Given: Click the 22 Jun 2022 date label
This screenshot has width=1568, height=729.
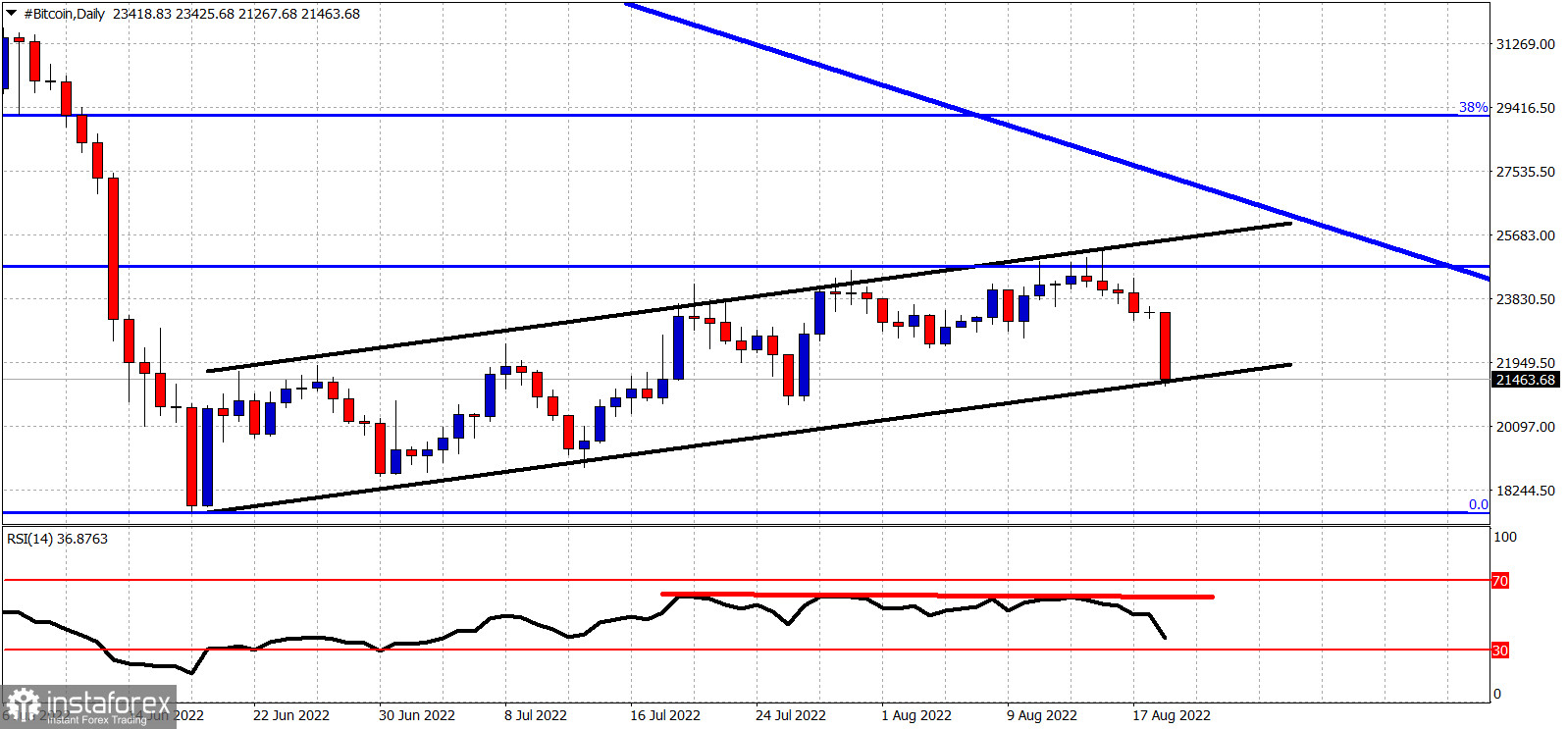Looking at the screenshot, I should [291, 715].
